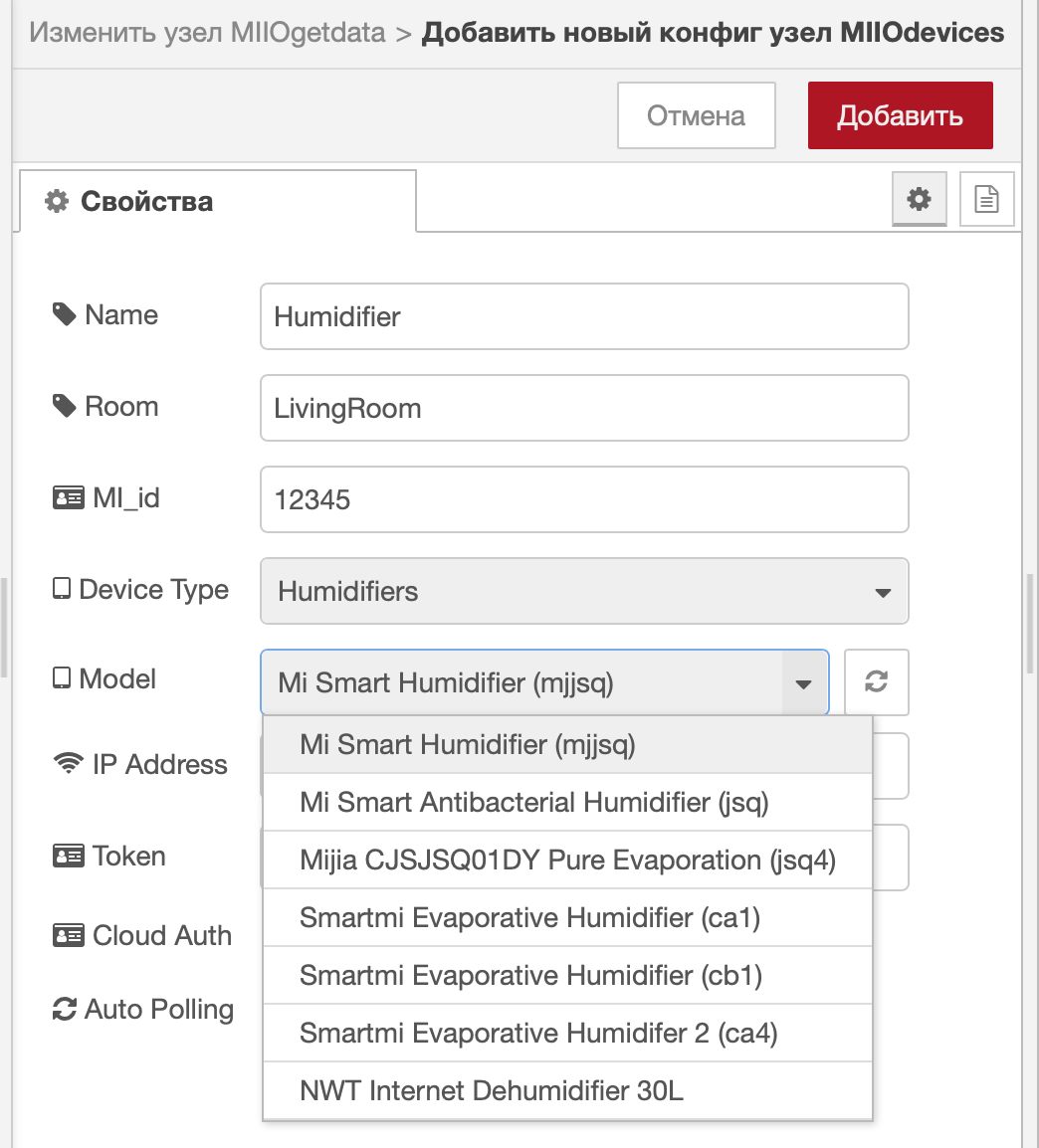1039x1148 pixels.
Task: Click the Device Type label text
Action: 154,589
